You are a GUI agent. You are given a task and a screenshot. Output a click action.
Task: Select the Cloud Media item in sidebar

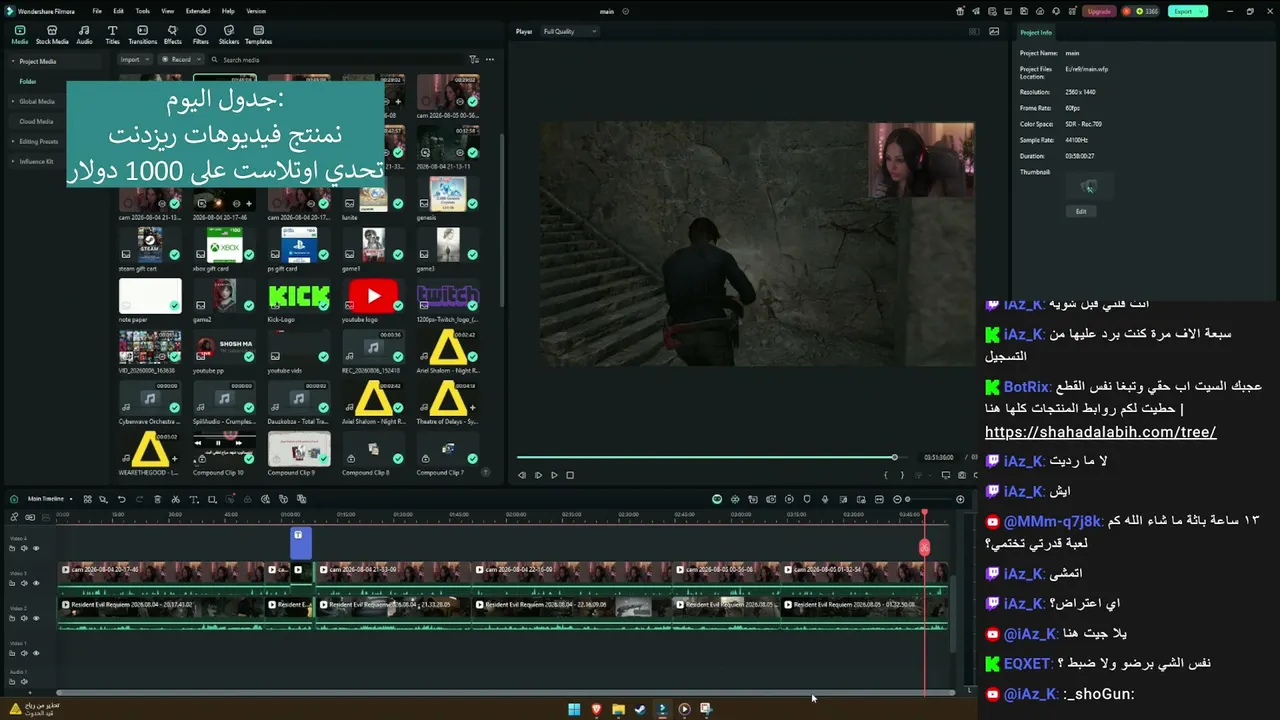point(36,121)
